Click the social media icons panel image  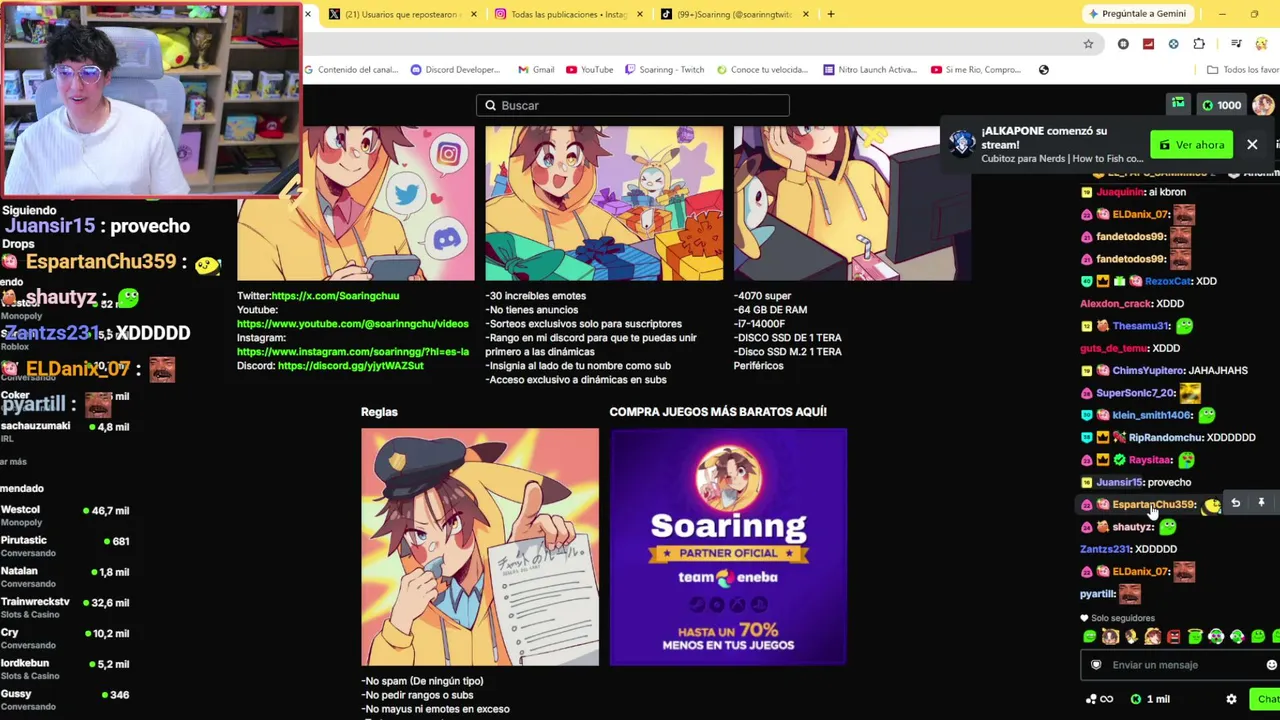click(x=355, y=203)
